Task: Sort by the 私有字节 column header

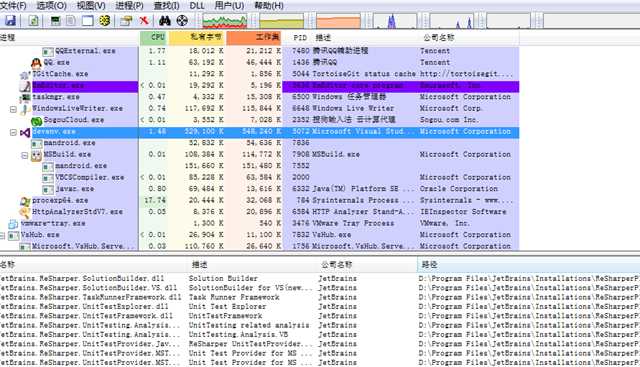Action: [x=197, y=38]
